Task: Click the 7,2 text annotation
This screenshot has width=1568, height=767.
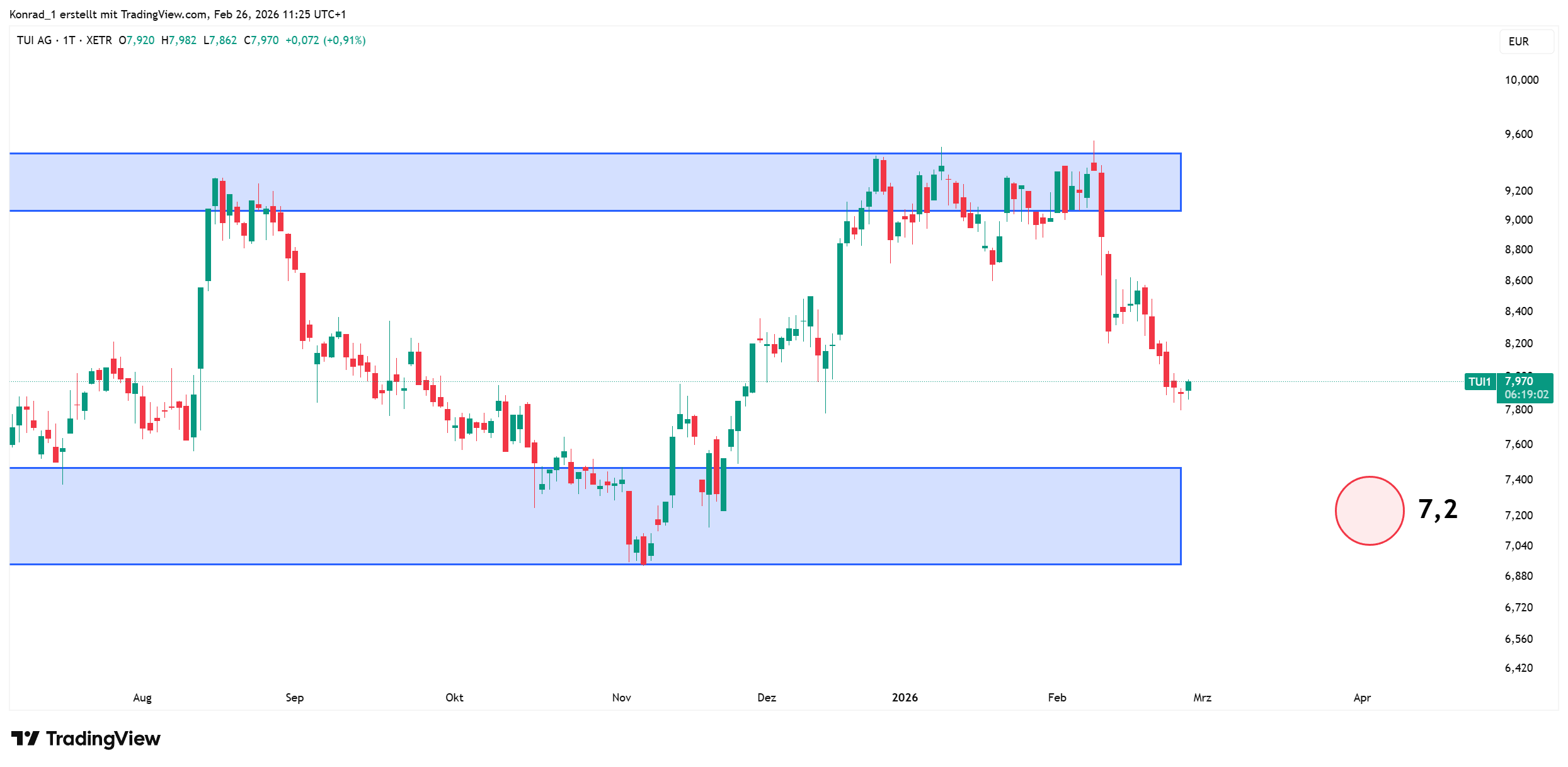Action: coord(1438,509)
